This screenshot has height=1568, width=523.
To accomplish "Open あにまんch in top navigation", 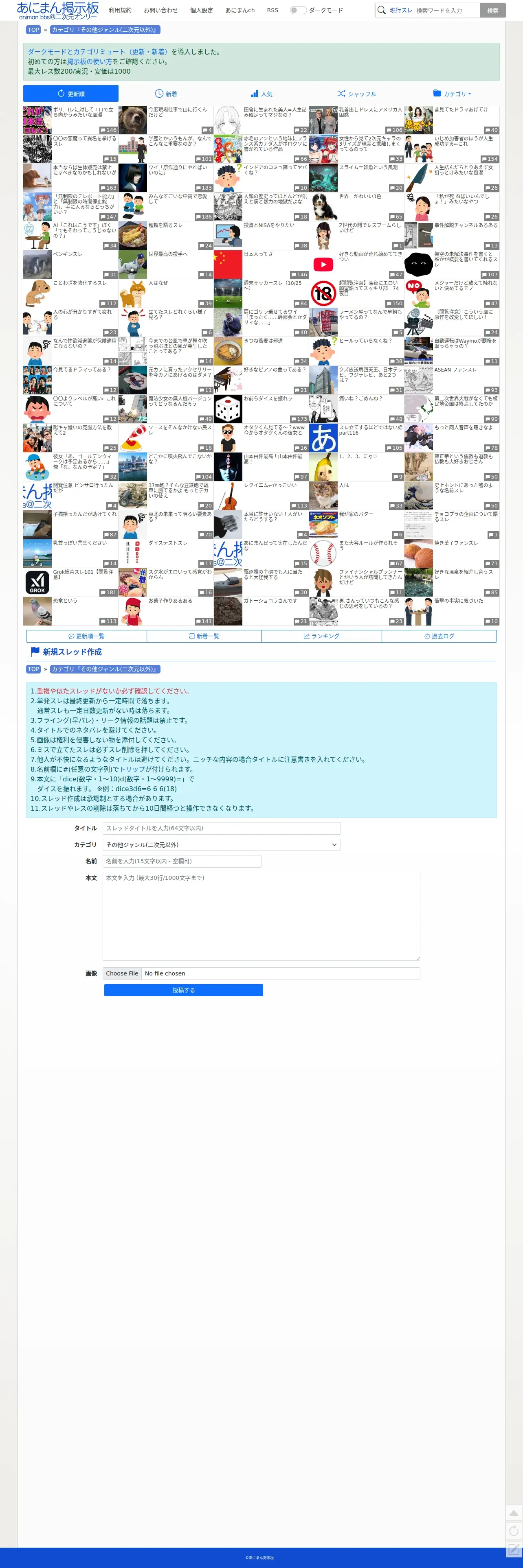I will point(240,10).
